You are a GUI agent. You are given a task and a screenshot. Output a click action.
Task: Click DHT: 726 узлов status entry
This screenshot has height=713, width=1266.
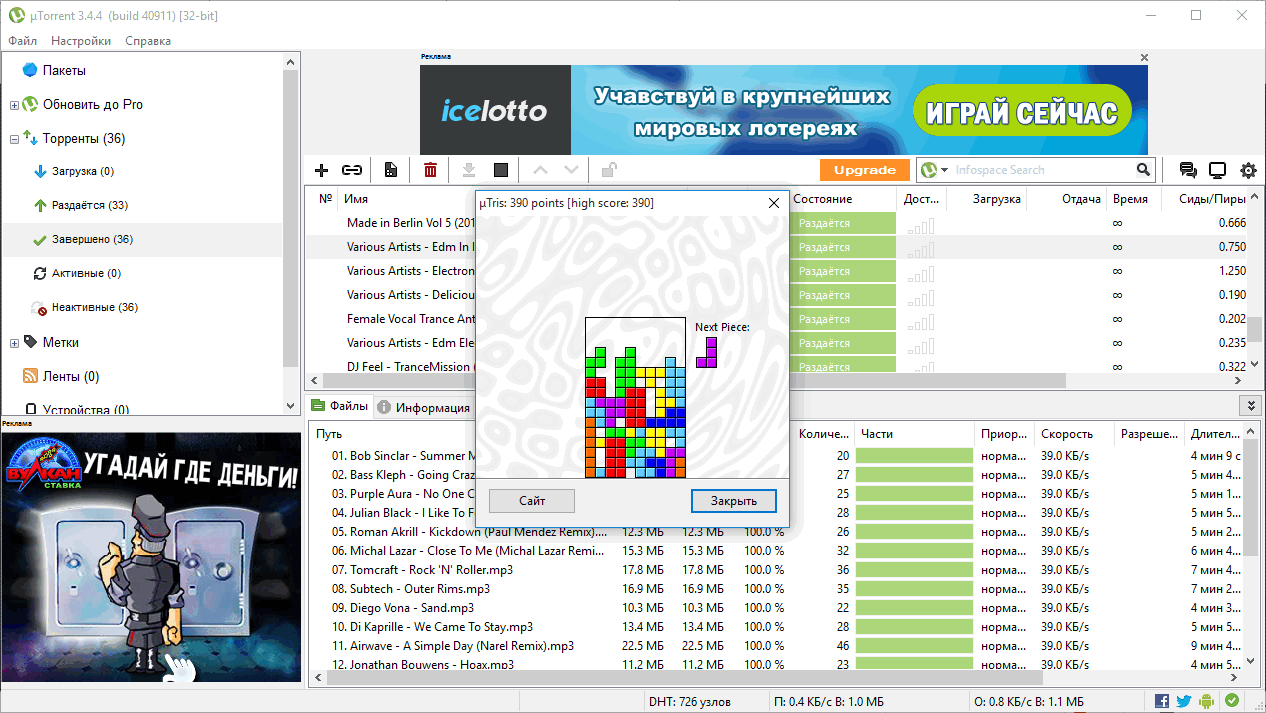click(689, 701)
